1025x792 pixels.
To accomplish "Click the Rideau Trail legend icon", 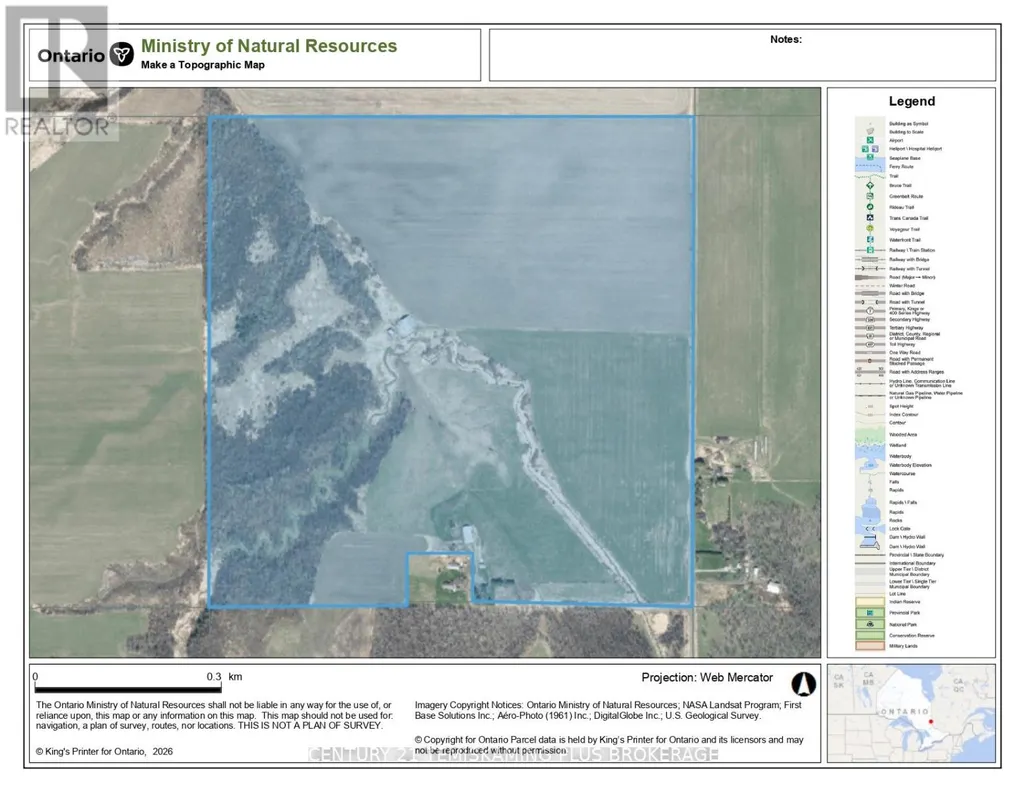I will [870, 207].
